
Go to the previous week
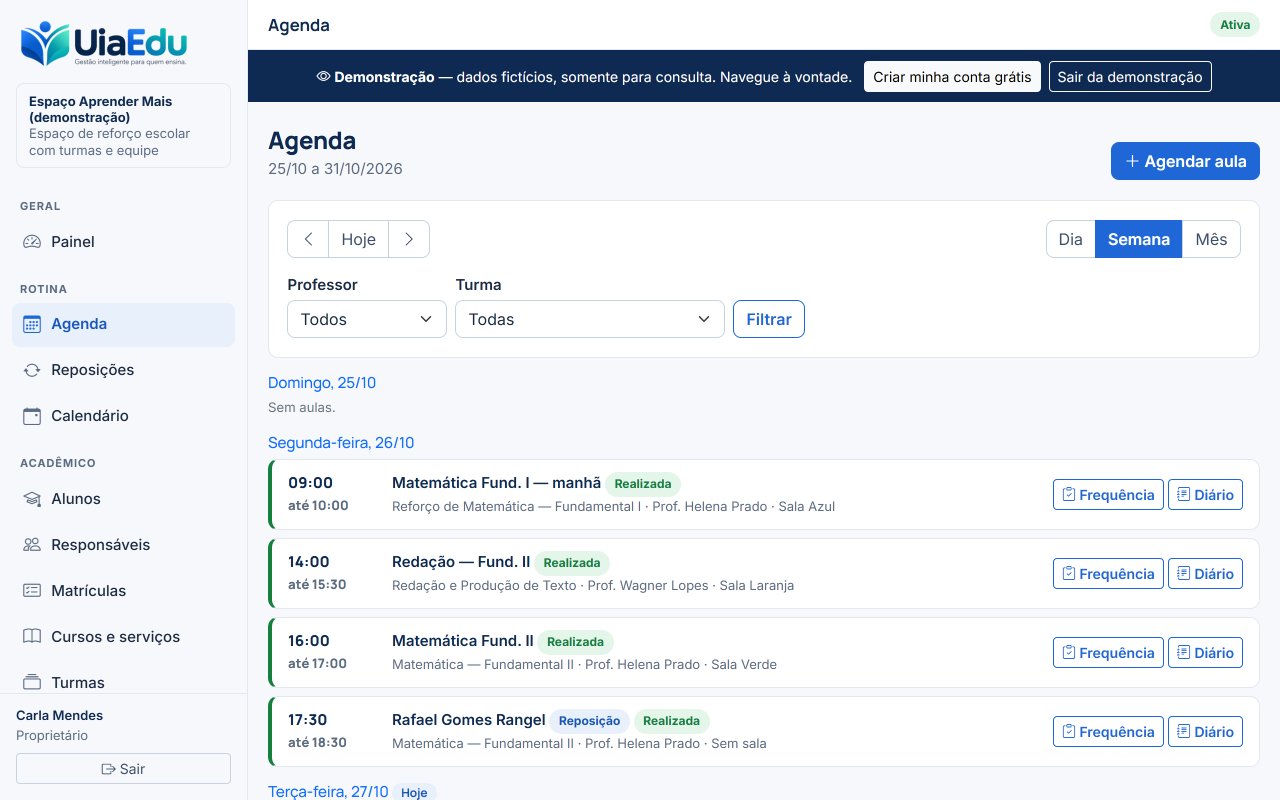pos(308,239)
